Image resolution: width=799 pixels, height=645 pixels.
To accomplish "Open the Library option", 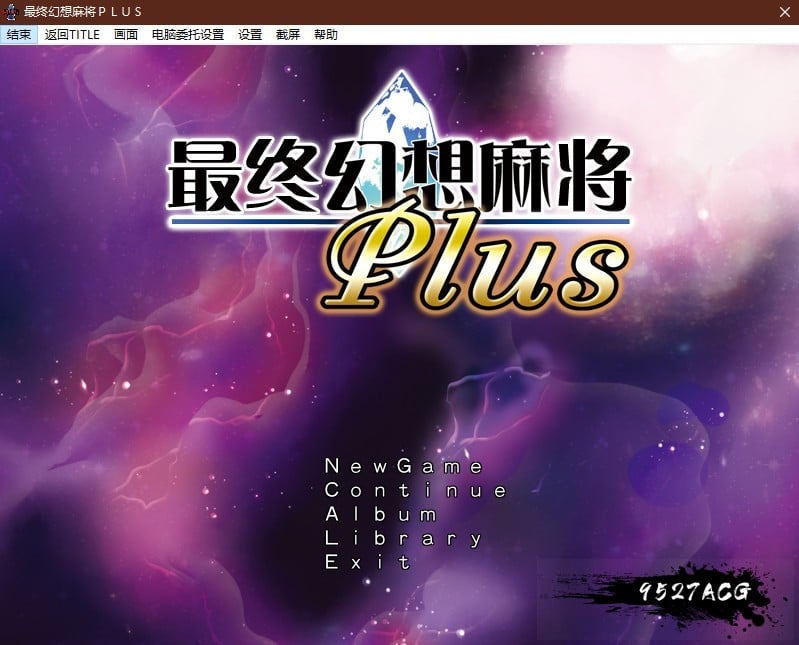I will 403,539.
